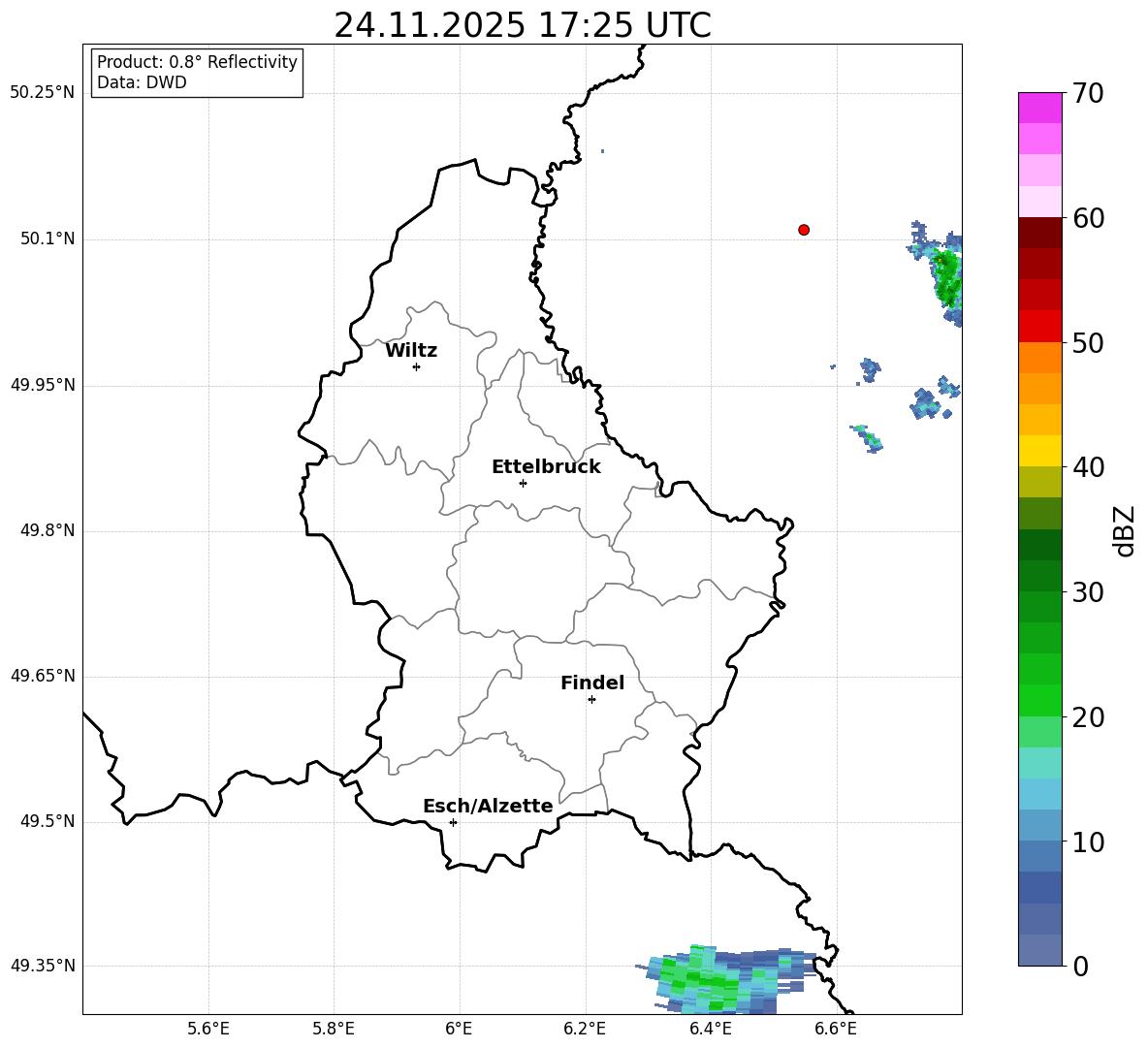
Task: Click the 70 tick label on colorbar
Action: [1088, 93]
